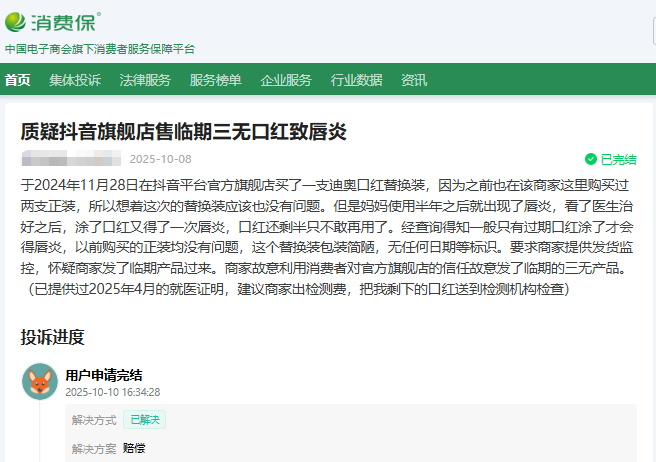
Task: Click the 用户申请完结 entry title
Action: pyautogui.click(x=104, y=375)
